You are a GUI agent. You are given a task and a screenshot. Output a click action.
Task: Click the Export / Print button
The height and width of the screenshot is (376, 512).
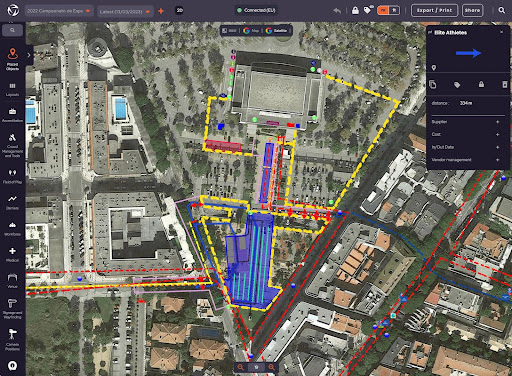(x=434, y=10)
